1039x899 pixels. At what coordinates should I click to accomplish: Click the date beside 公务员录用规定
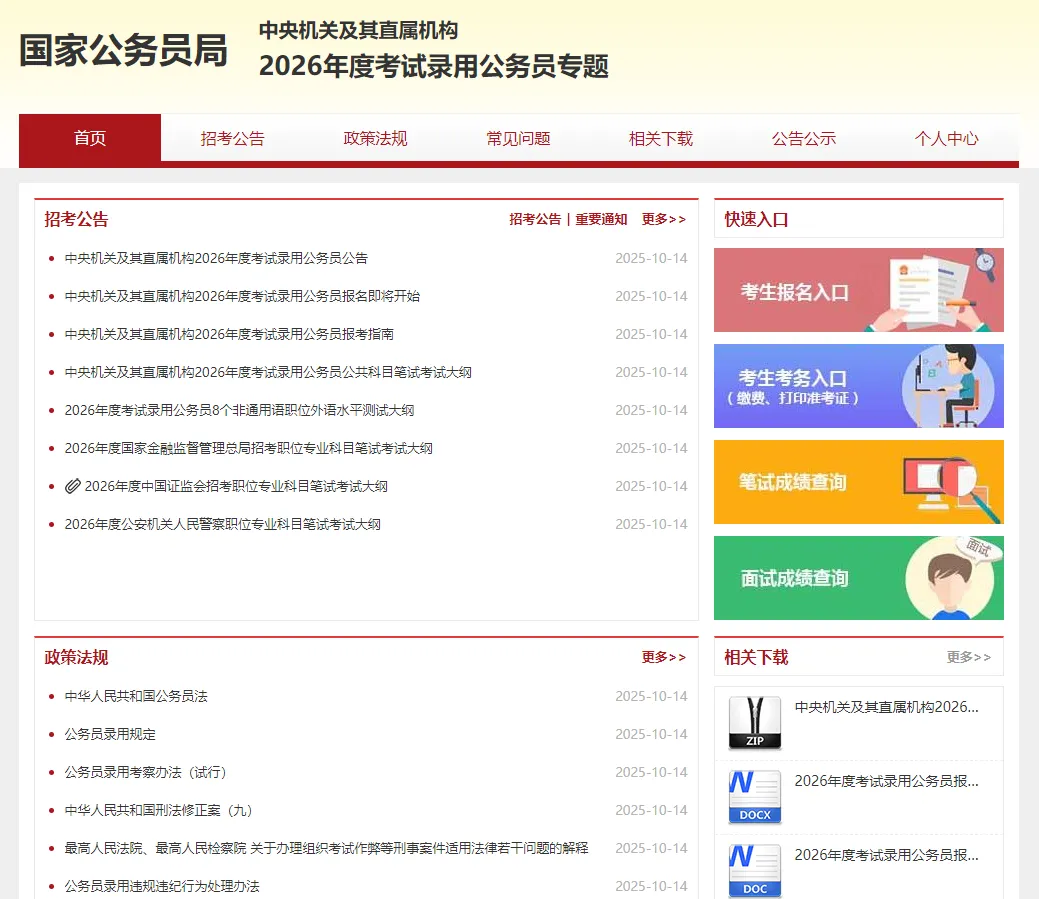click(x=651, y=734)
